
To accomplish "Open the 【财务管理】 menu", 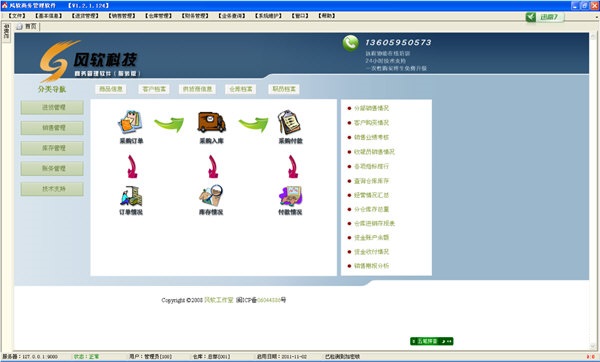I will click(195, 16).
